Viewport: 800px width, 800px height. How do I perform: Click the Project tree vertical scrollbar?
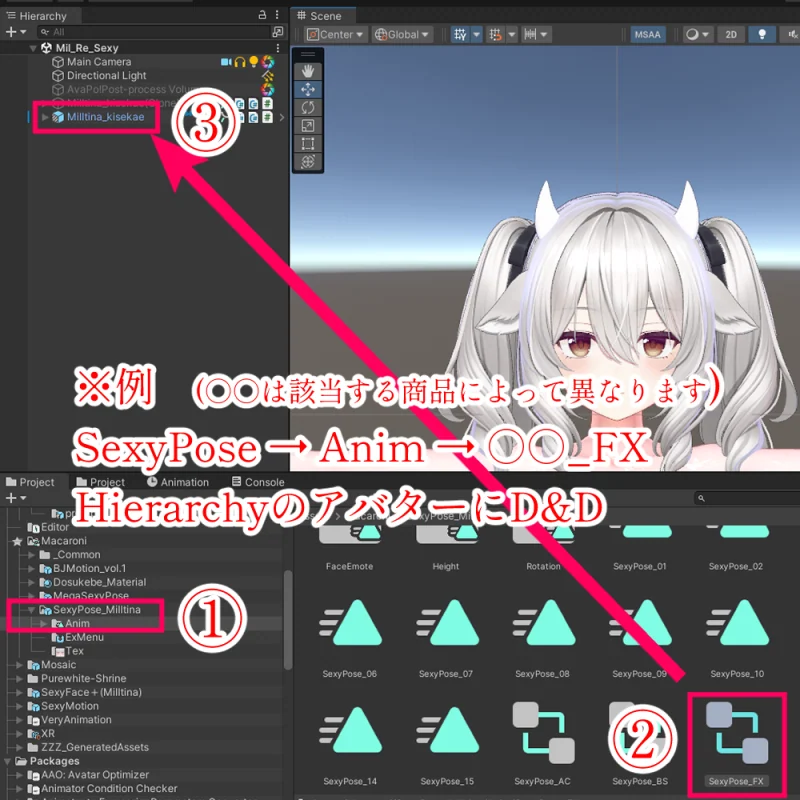[x=288, y=620]
